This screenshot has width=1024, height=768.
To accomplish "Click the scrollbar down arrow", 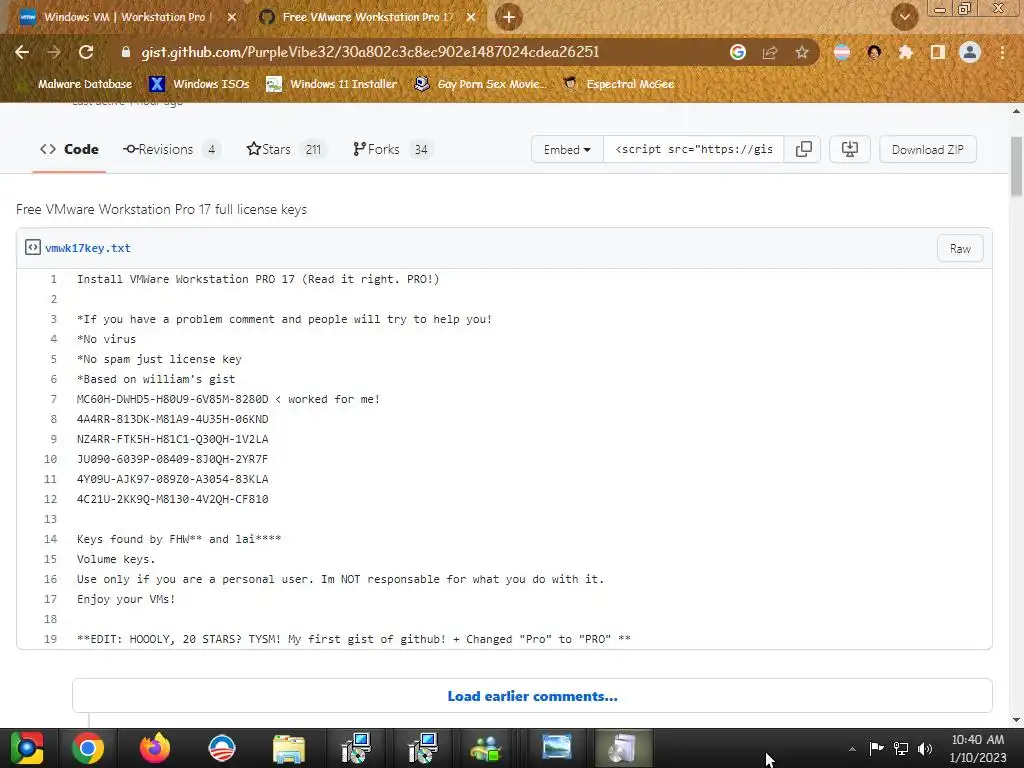I will (x=1017, y=720).
